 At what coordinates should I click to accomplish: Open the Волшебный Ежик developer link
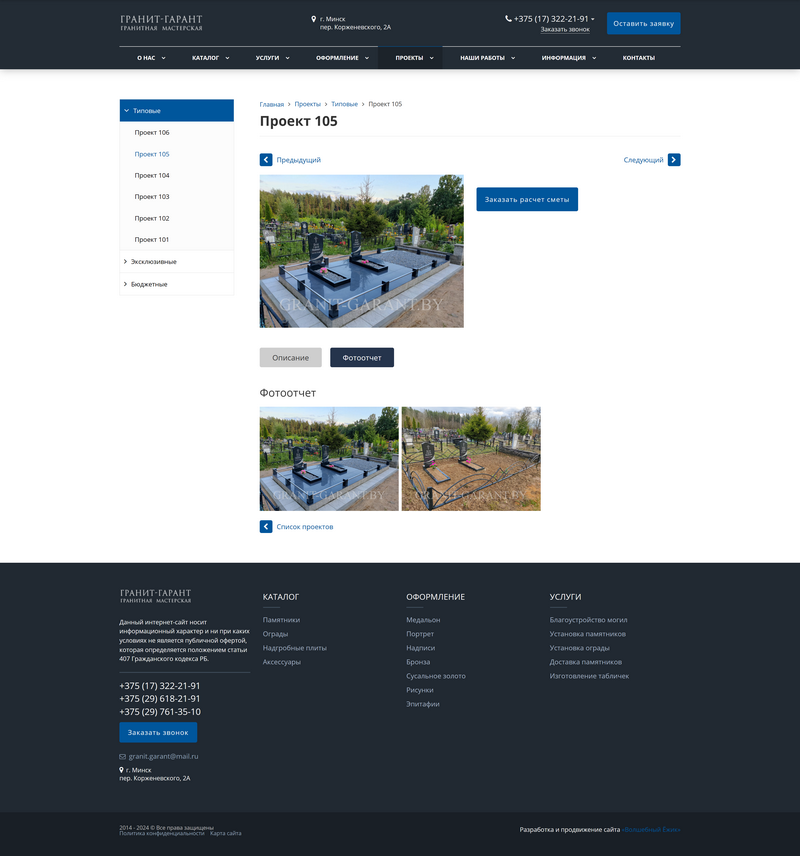pos(651,830)
